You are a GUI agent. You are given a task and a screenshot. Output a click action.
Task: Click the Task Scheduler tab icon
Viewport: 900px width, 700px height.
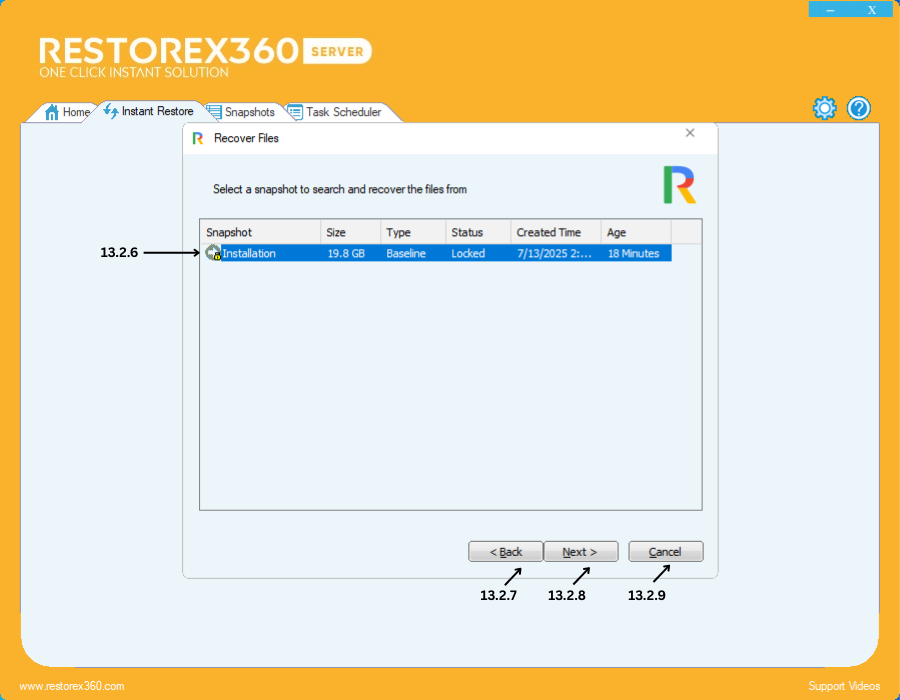click(x=295, y=112)
